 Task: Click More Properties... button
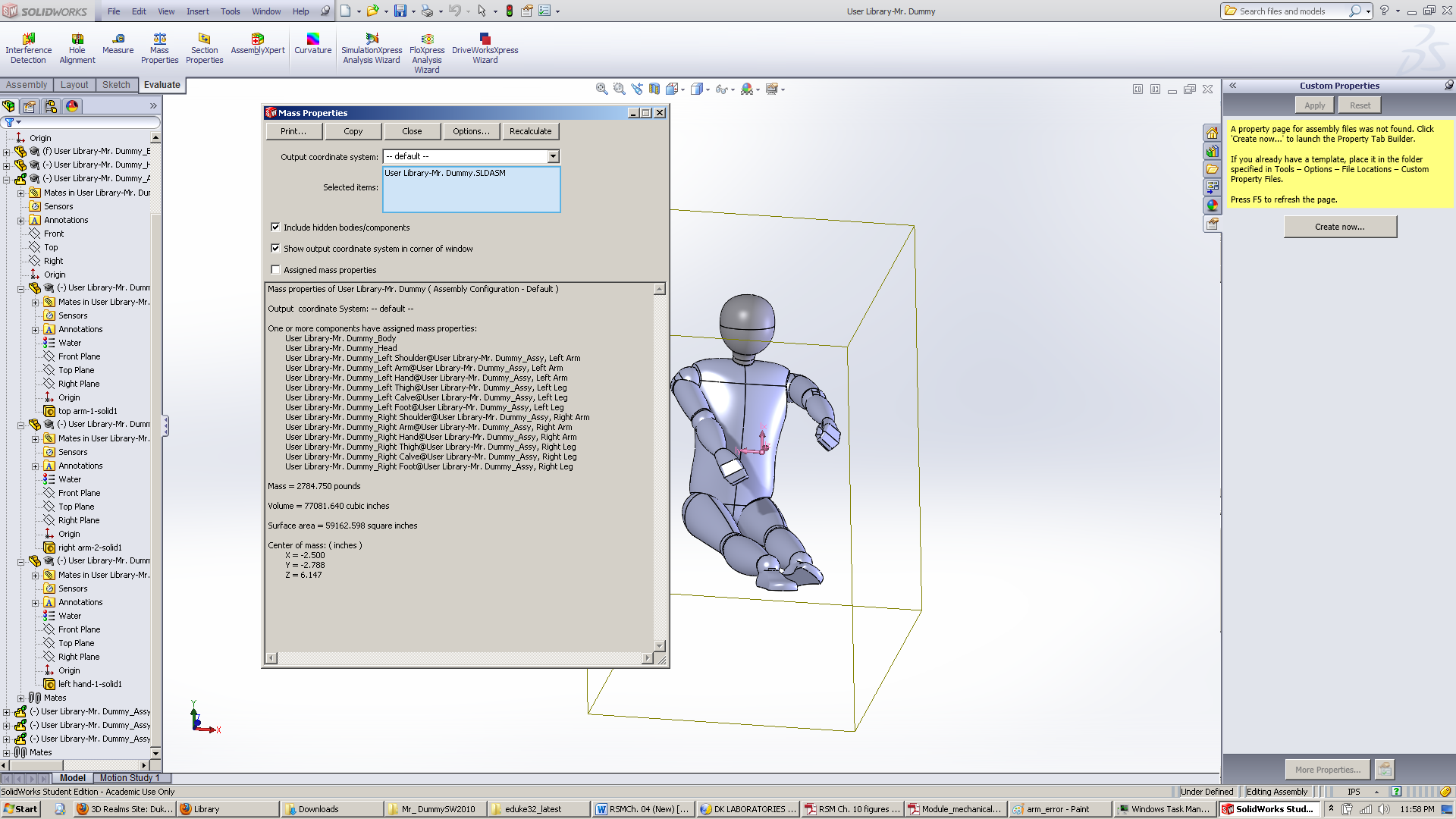tap(1327, 770)
